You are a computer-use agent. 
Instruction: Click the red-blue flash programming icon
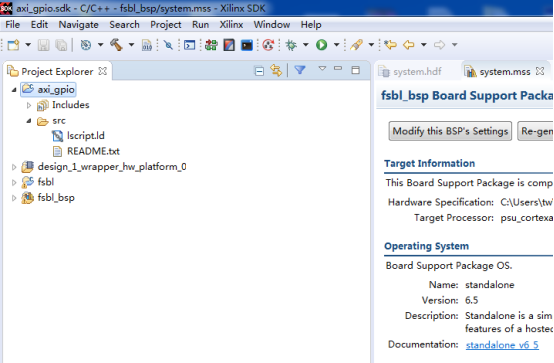coord(229,45)
